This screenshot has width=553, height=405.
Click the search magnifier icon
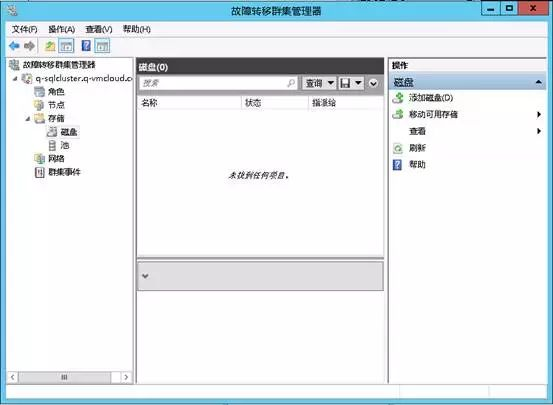(291, 83)
